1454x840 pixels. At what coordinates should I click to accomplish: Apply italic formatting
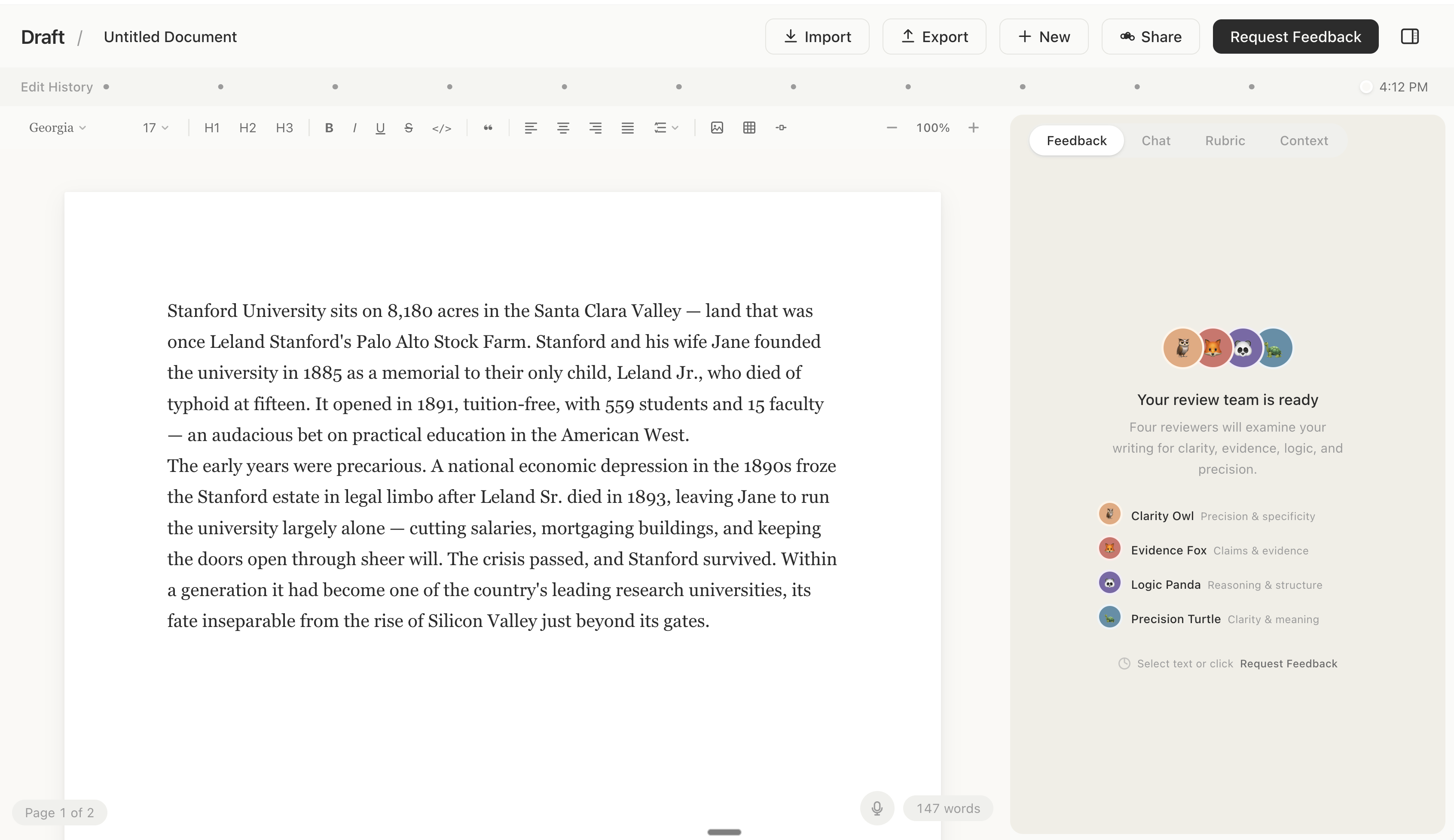click(354, 128)
